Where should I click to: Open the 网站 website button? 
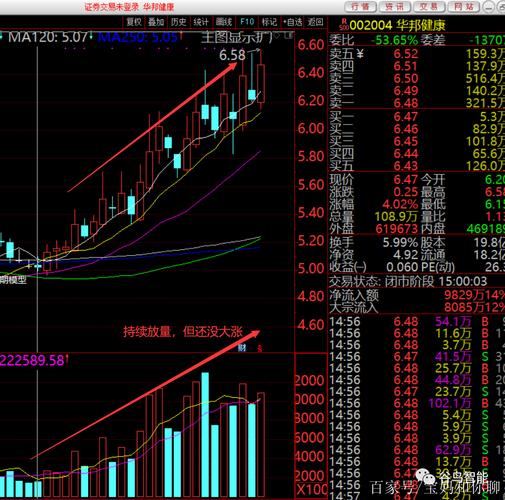[x=464, y=6]
